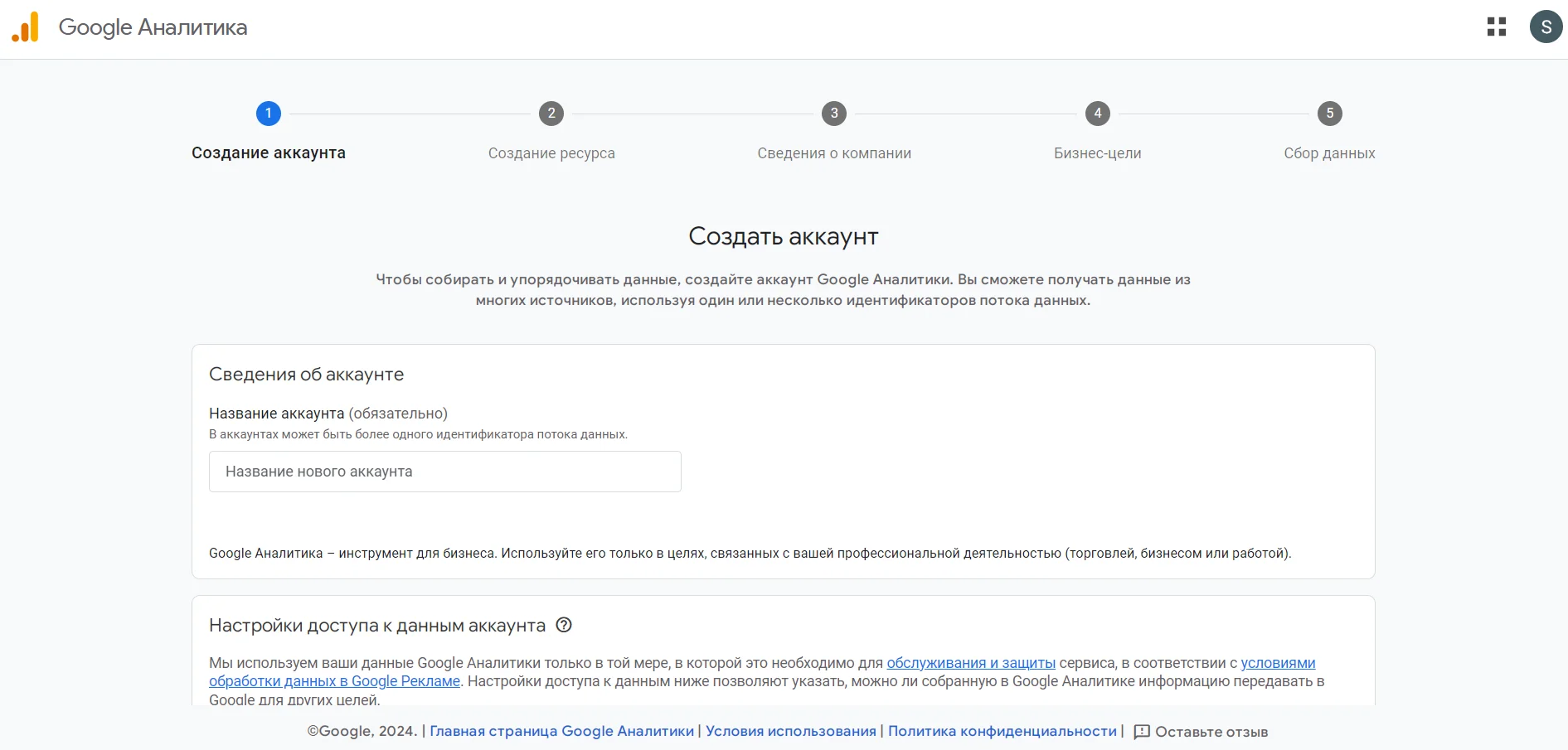Go to Сведения о компании step label
Screen dimensions: 1568x750
click(834, 153)
